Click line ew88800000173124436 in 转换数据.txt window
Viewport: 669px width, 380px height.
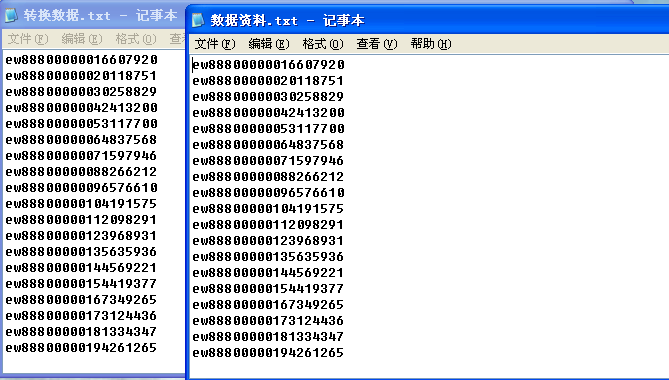pyautogui.click(x=81, y=316)
